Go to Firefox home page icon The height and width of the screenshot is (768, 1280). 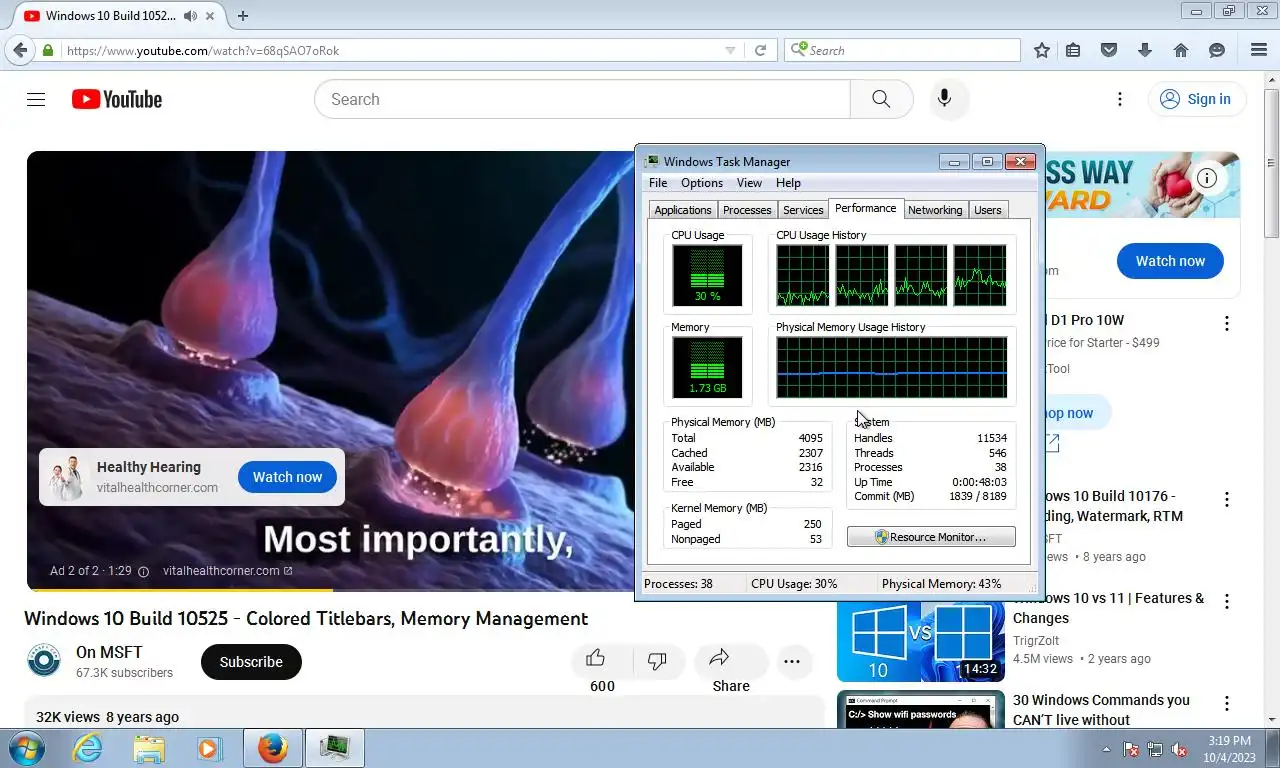1181,50
